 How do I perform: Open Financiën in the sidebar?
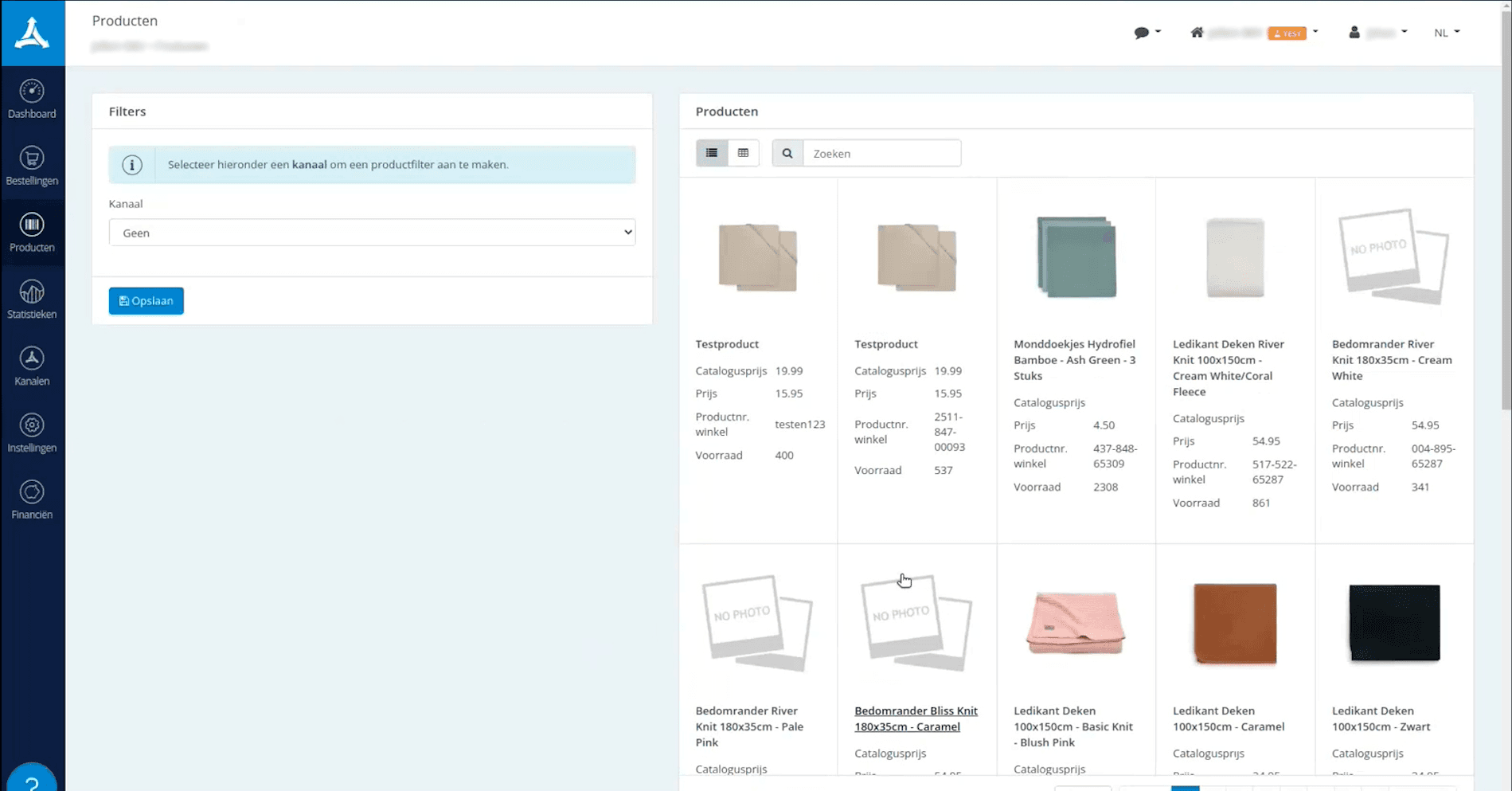(x=32, y=501)
